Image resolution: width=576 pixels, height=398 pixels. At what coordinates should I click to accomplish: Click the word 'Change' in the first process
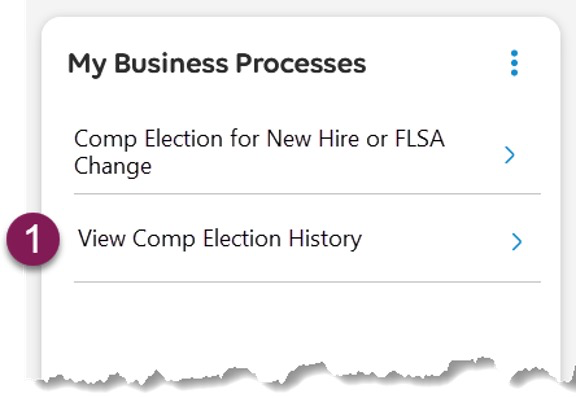[113, 166]
